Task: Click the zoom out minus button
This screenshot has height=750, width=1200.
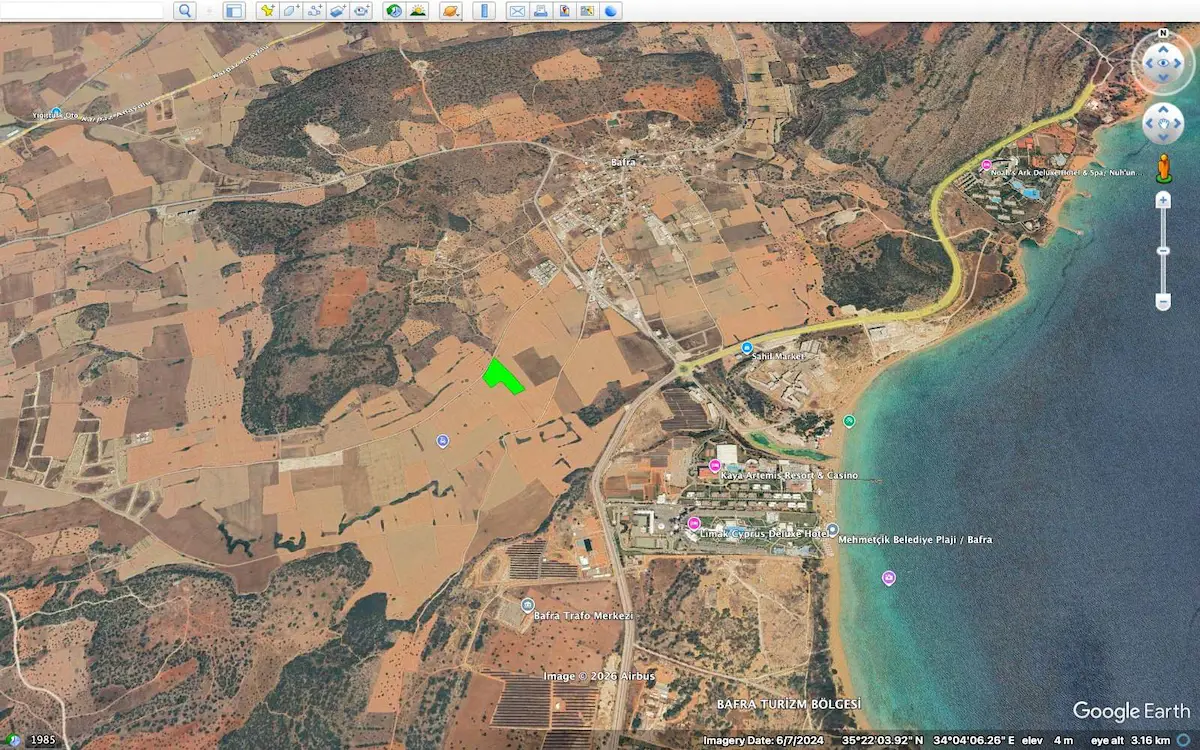Action: coord(1163,301)
